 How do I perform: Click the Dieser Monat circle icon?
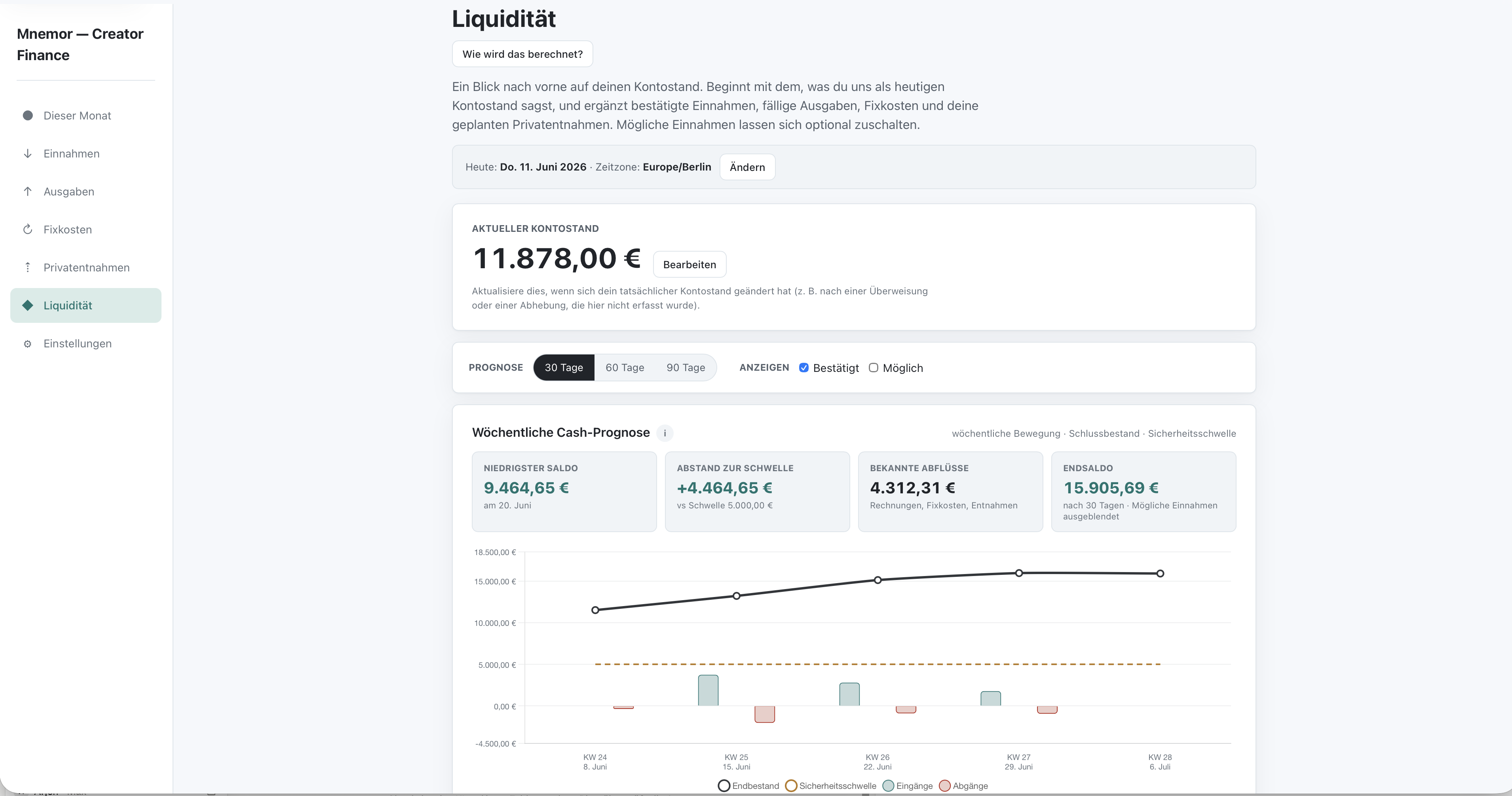click(28, 116)
